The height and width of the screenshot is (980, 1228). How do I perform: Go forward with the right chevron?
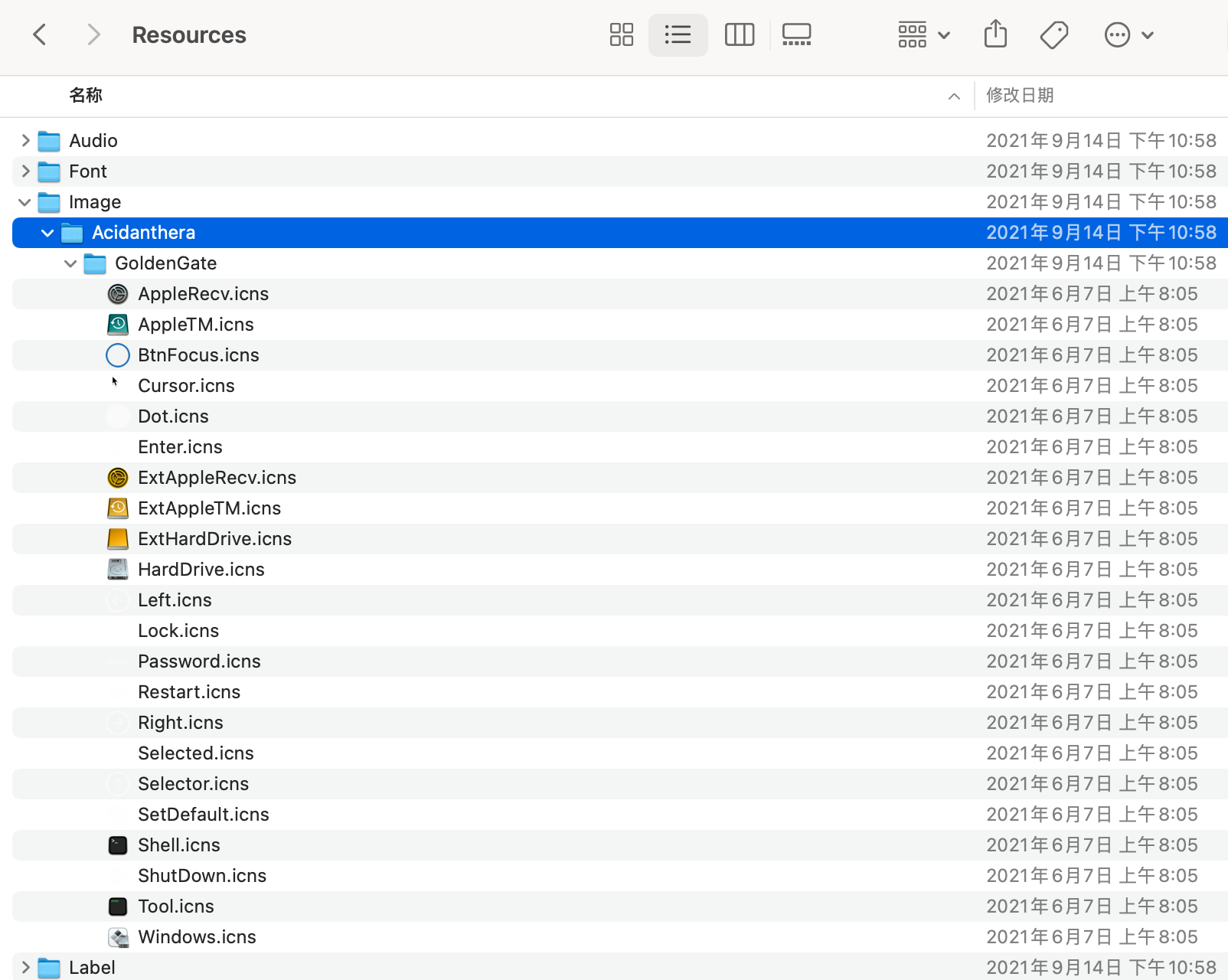[x=93, y=34]
